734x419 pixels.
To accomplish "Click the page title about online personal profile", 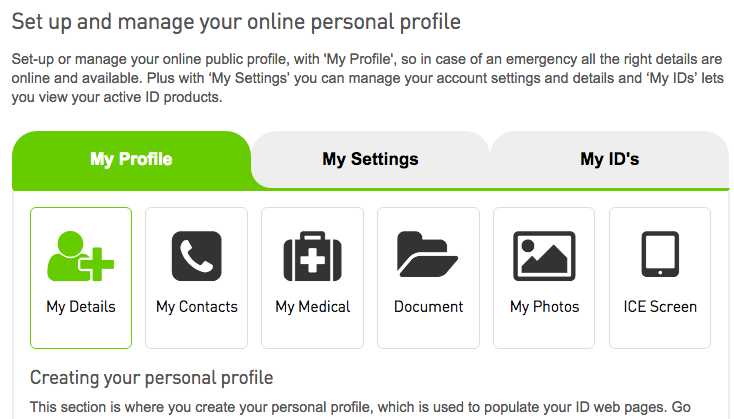I will 236,22.
